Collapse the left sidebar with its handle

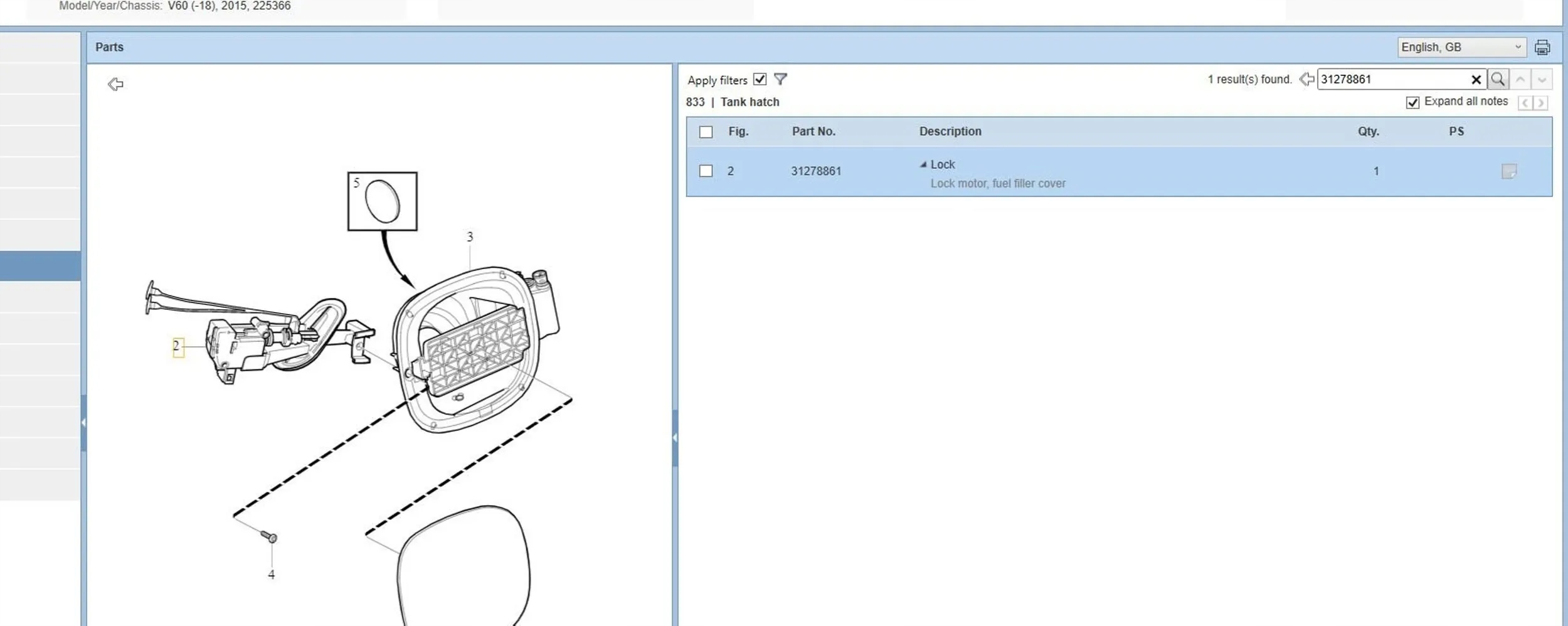83,422
